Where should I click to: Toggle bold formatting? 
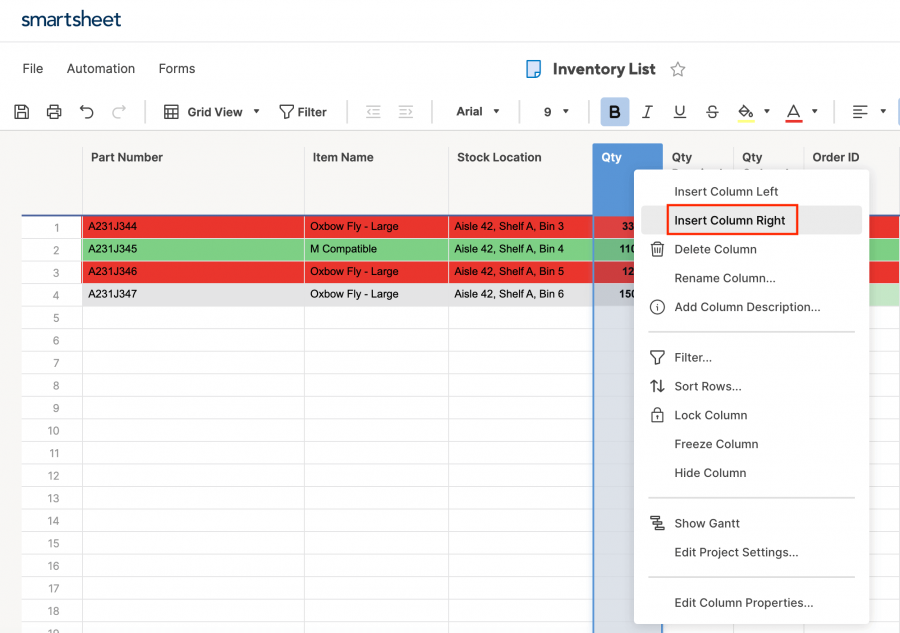coord(614,111)
